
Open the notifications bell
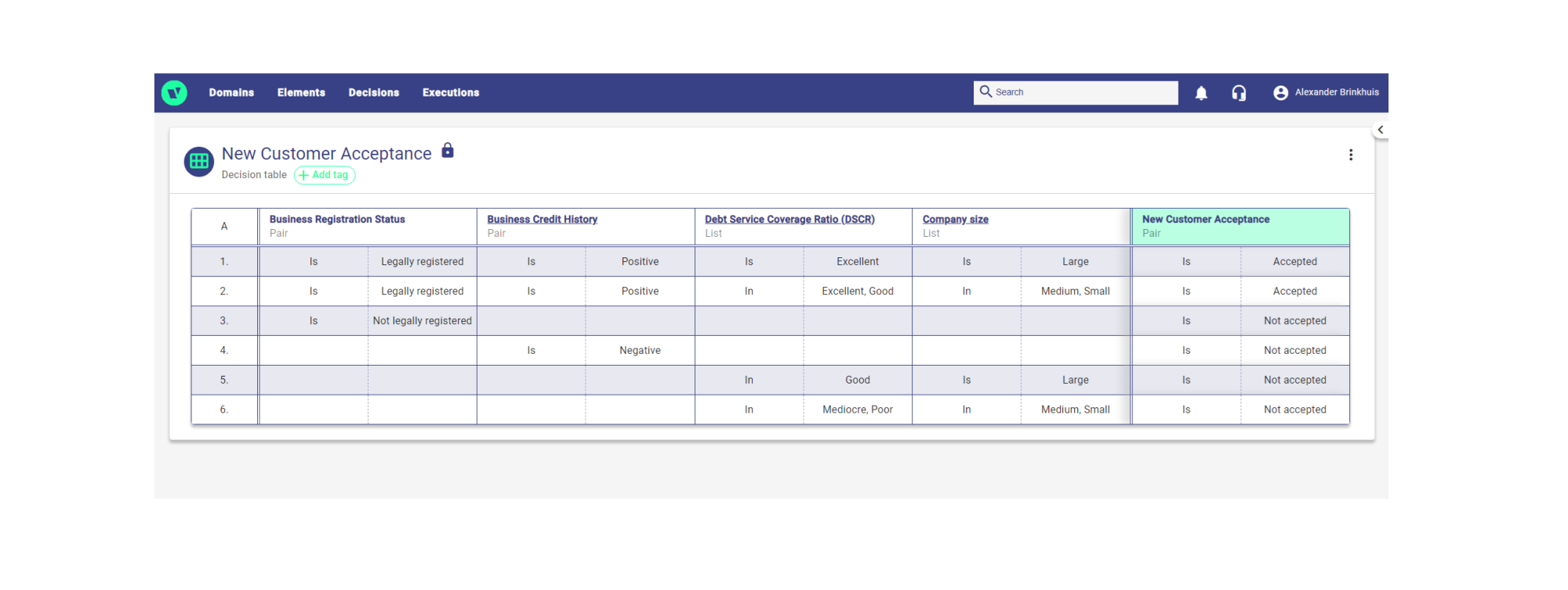coord(1201,93)
